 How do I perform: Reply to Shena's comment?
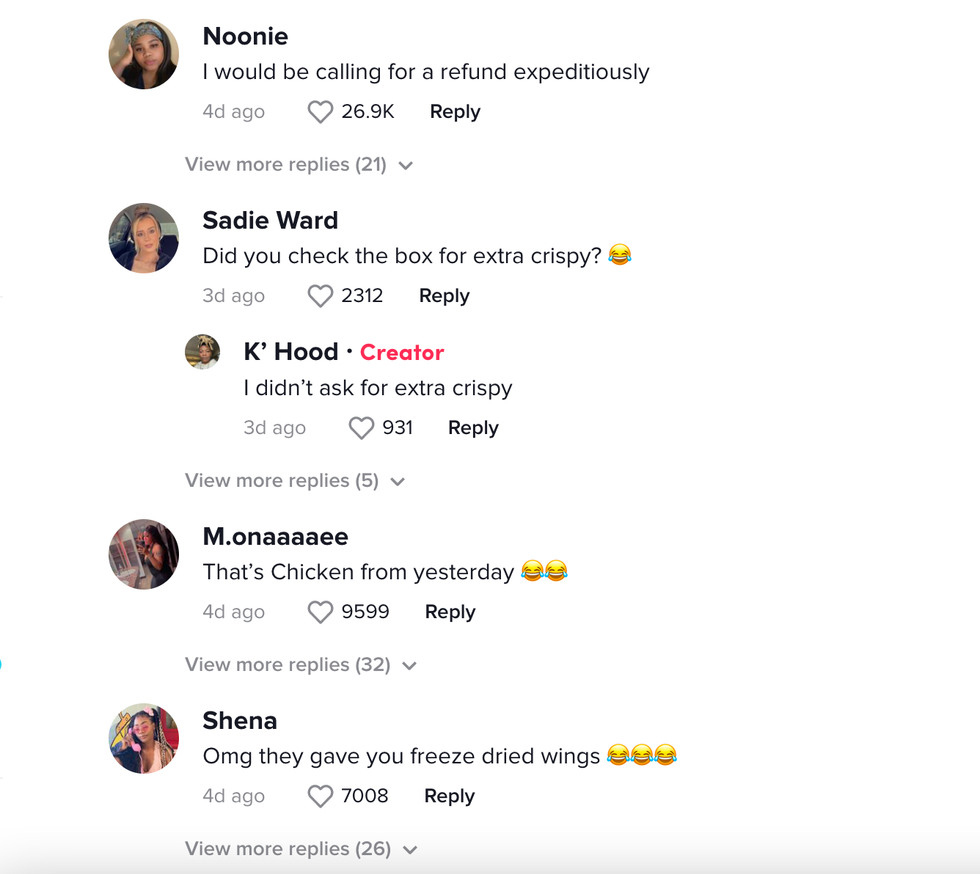[x=449, y=795]
